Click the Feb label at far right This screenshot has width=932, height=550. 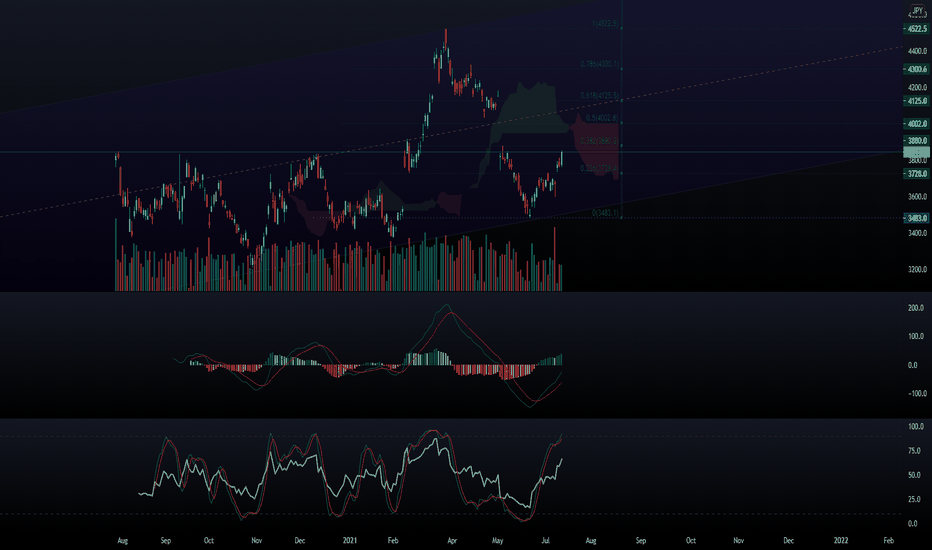(x=889, y=540)
